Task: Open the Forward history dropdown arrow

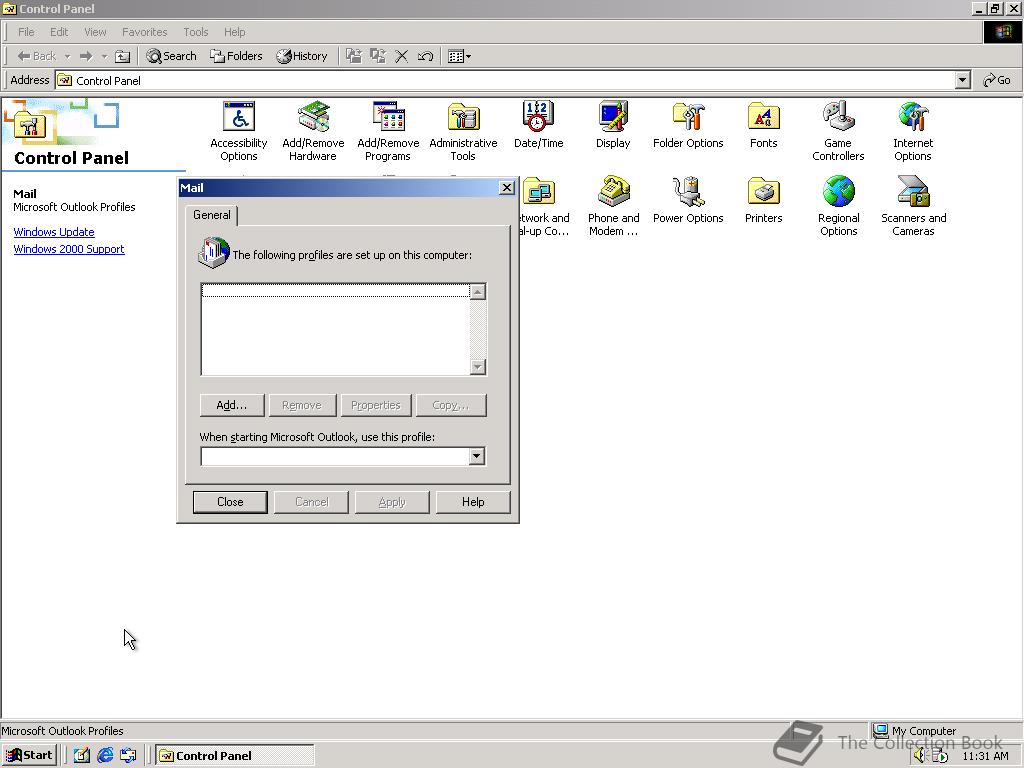Action: point(104,56)
